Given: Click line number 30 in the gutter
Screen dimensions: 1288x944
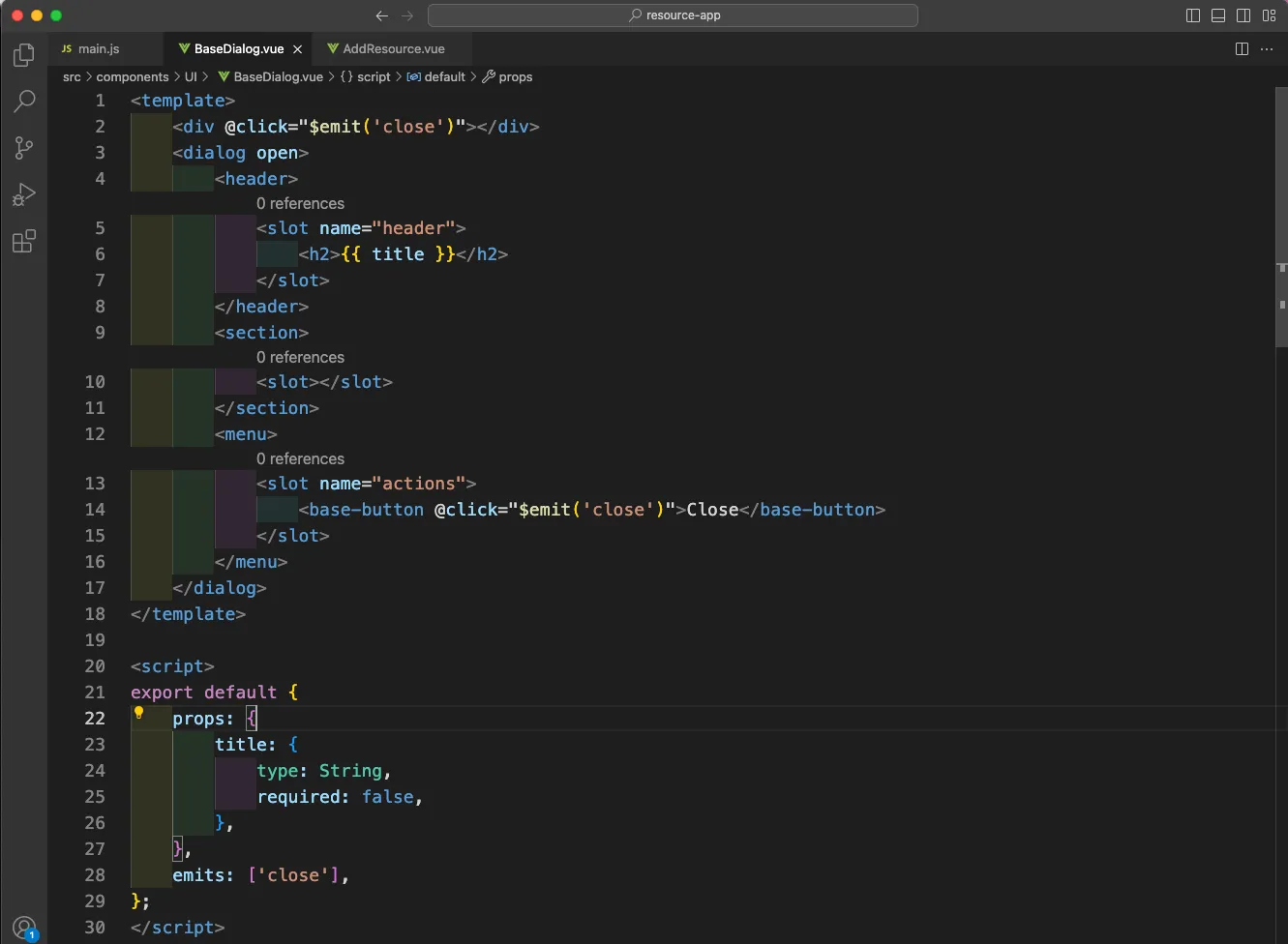Looking at the screenshot, I should (95, 928).
